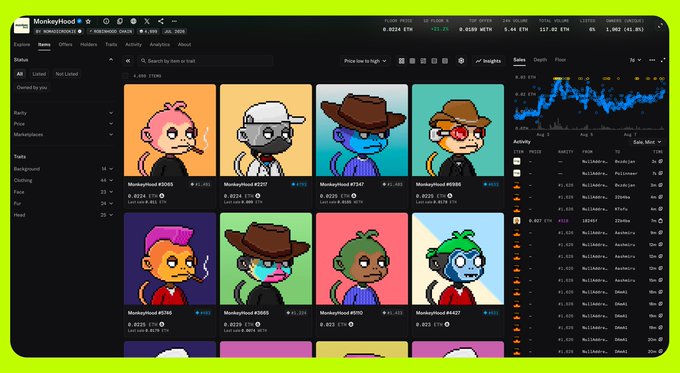The width and height of the screenshot is (680, 373).
Task: Favorite the MonkeyHood collection with the star
Action: pos(88,21)
